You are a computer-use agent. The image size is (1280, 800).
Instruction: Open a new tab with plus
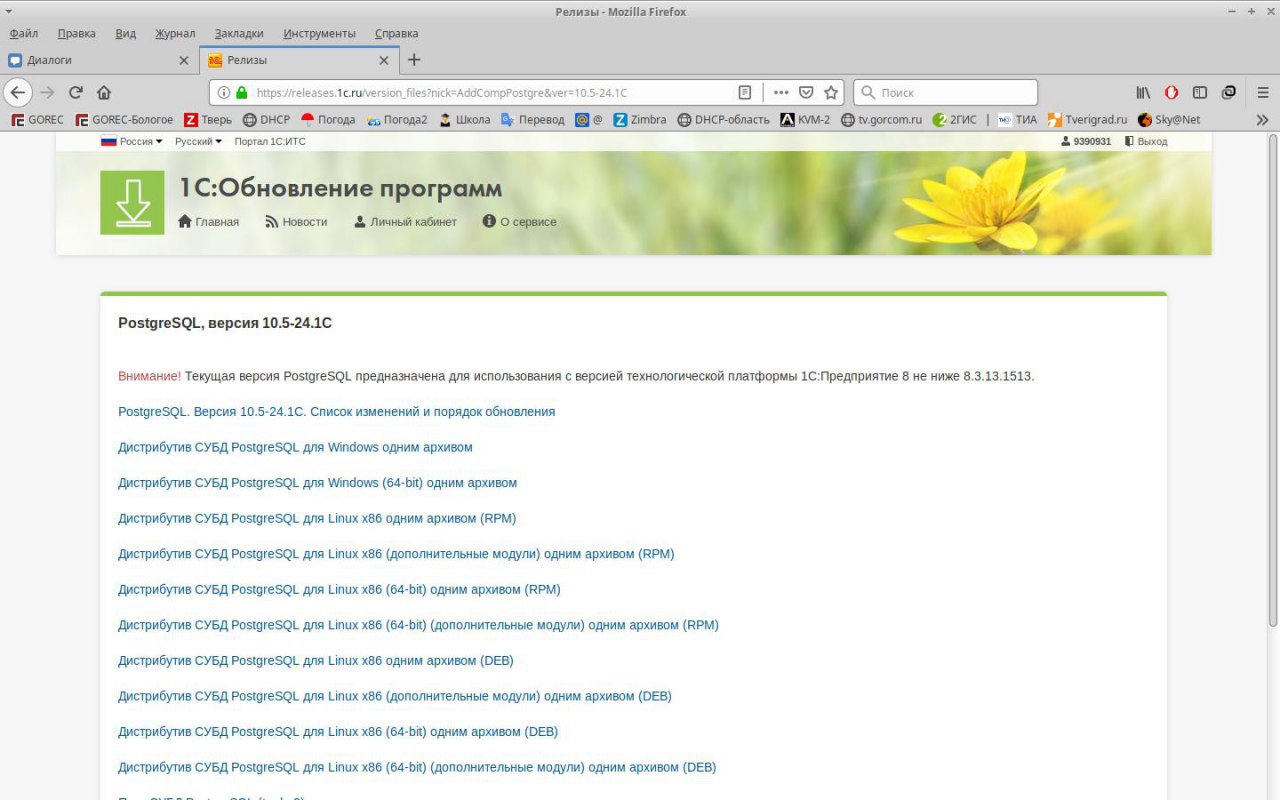tap(414, 60)
